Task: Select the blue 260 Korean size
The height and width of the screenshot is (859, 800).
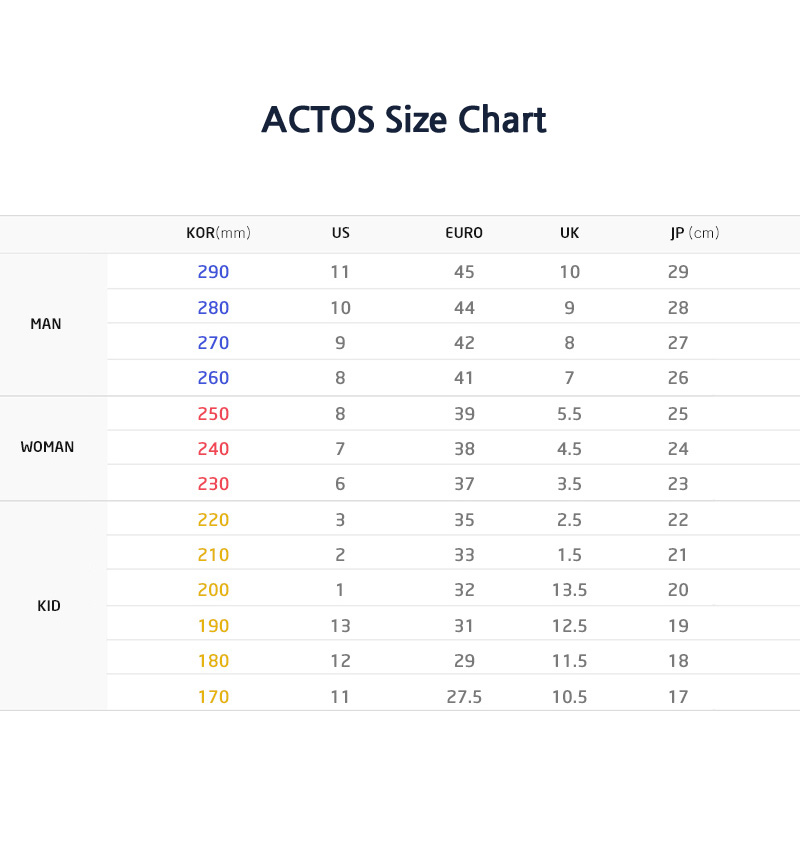Action: pos(213,378)
